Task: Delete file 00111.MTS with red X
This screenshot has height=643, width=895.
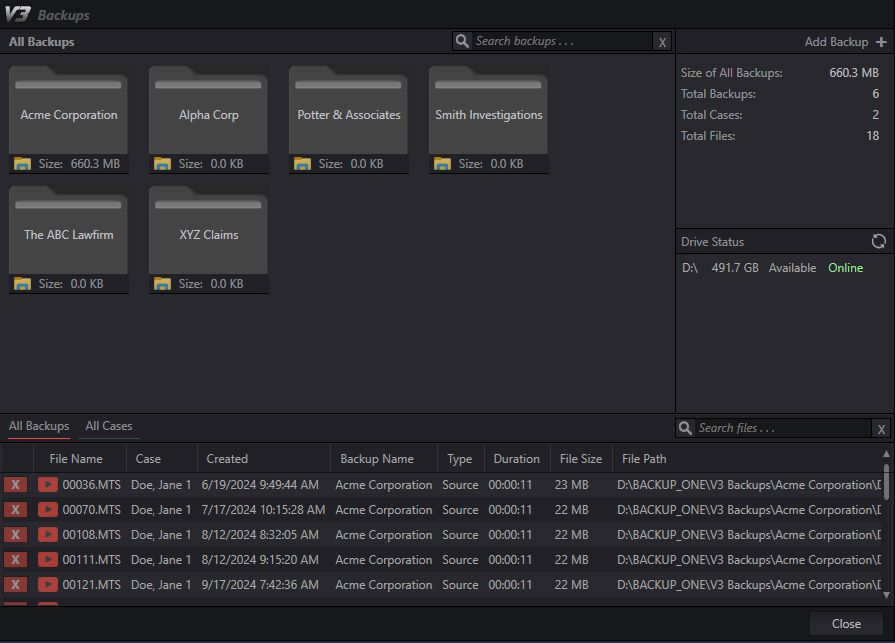Action: point(15,560)
